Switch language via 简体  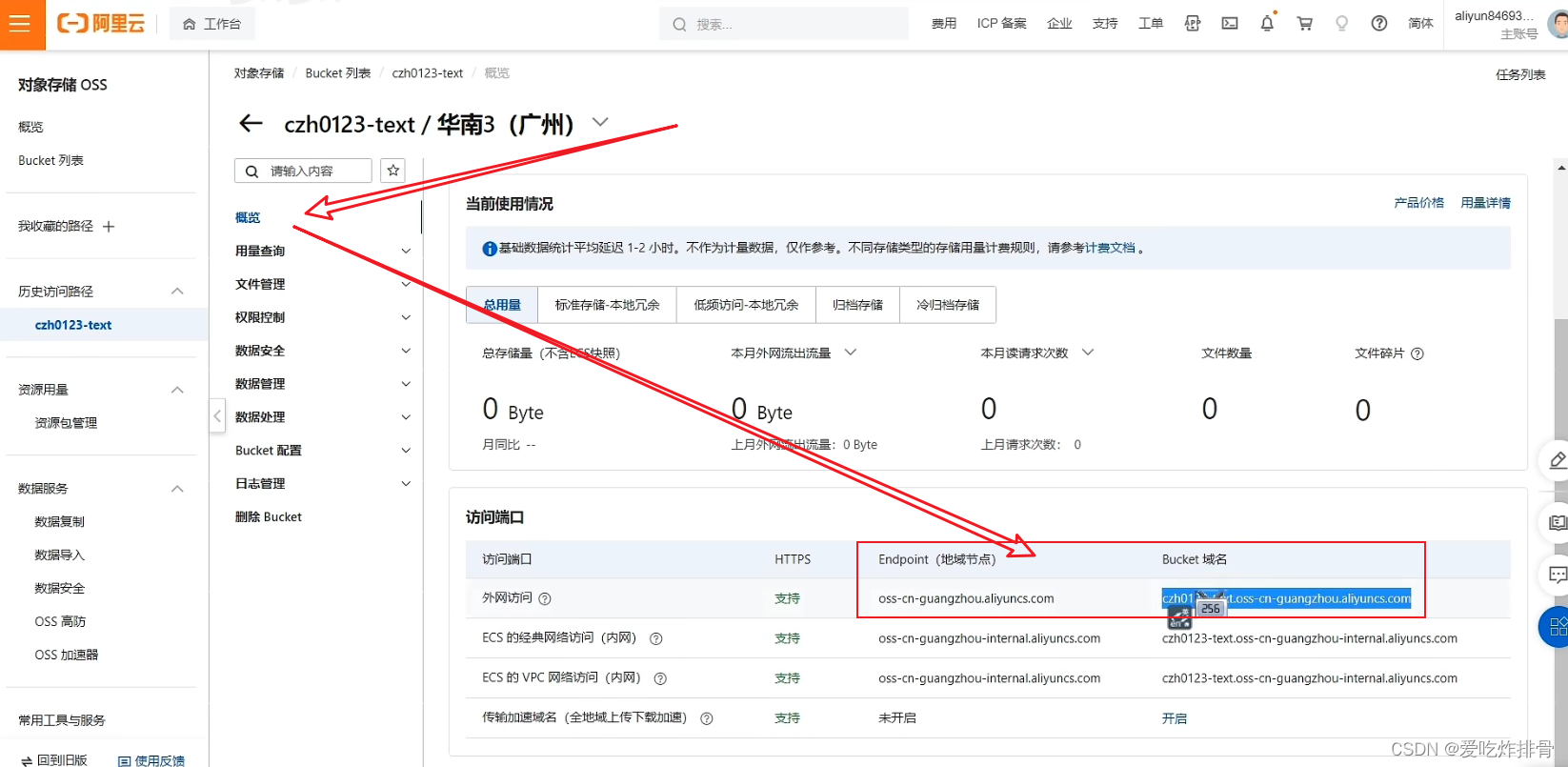1420,24
